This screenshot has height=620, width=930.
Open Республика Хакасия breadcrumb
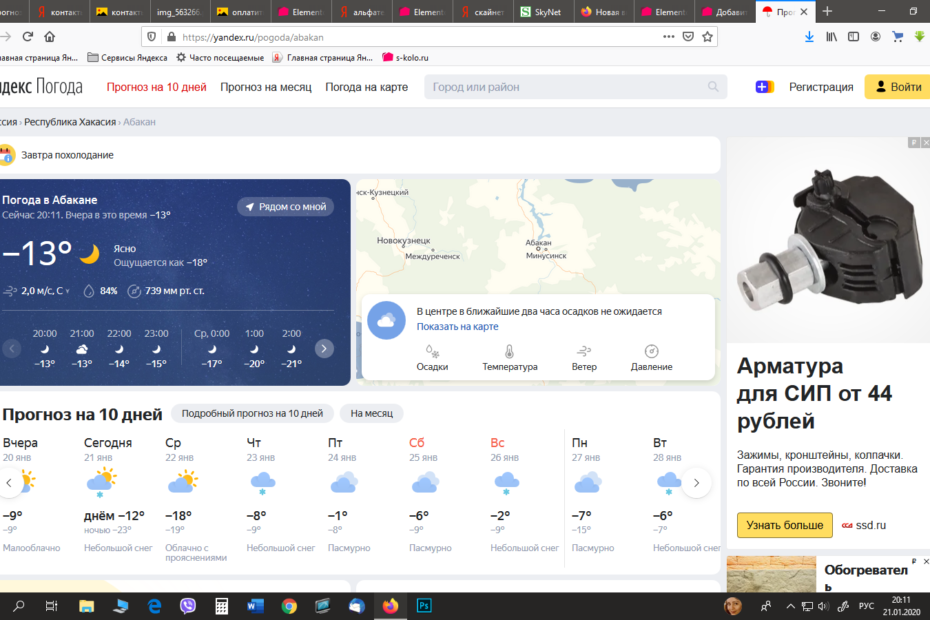coord(70,122)
